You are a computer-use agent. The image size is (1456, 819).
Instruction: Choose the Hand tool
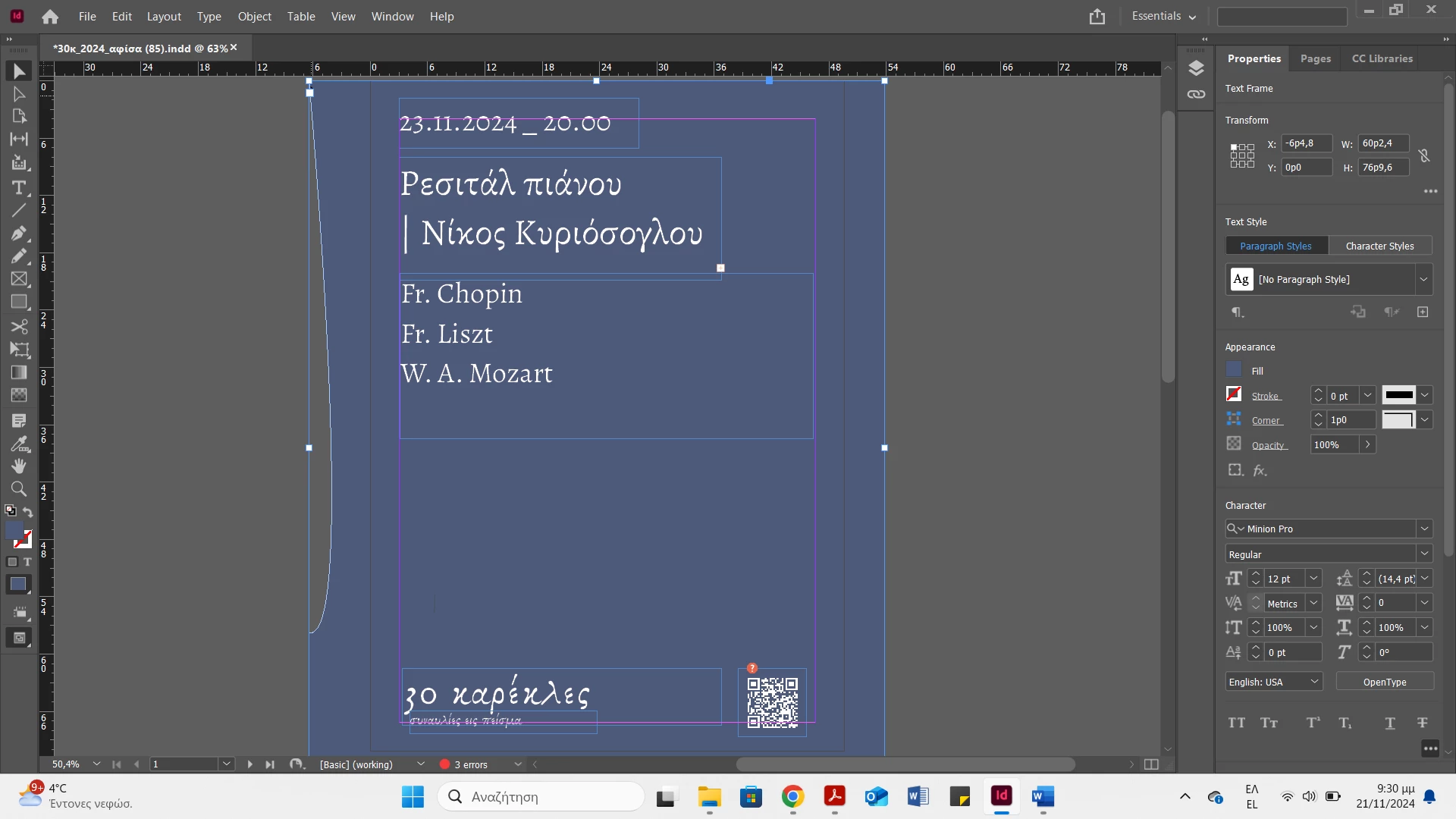pos(19,466)
